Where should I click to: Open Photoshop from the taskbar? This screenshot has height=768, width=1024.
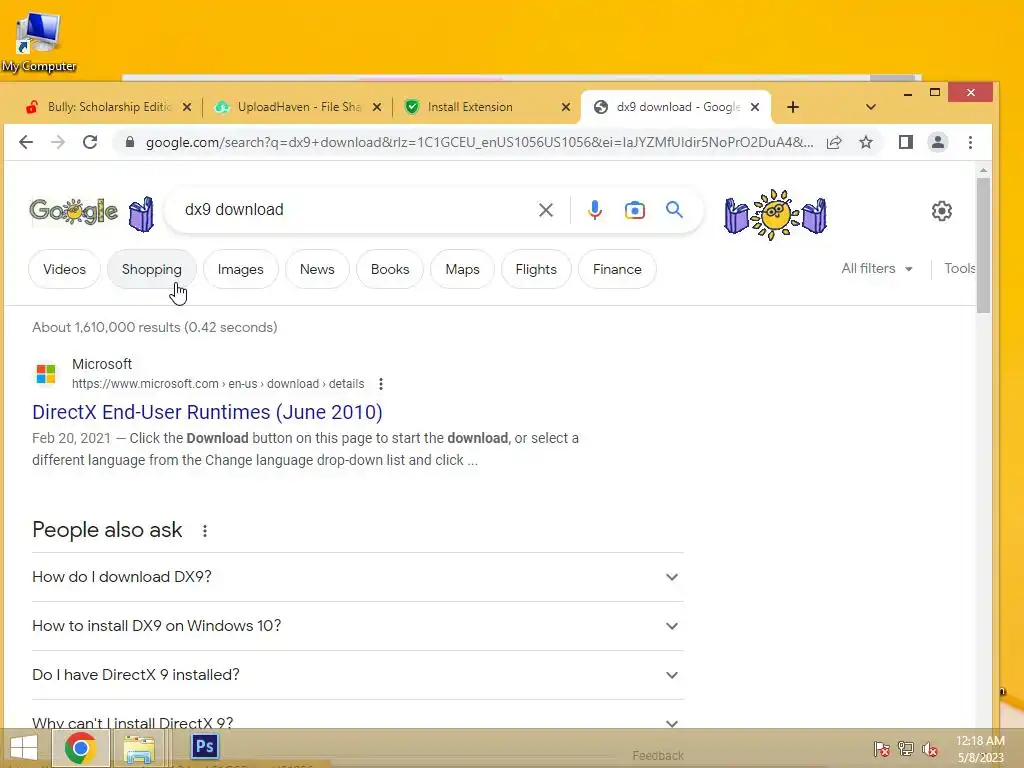204,746
